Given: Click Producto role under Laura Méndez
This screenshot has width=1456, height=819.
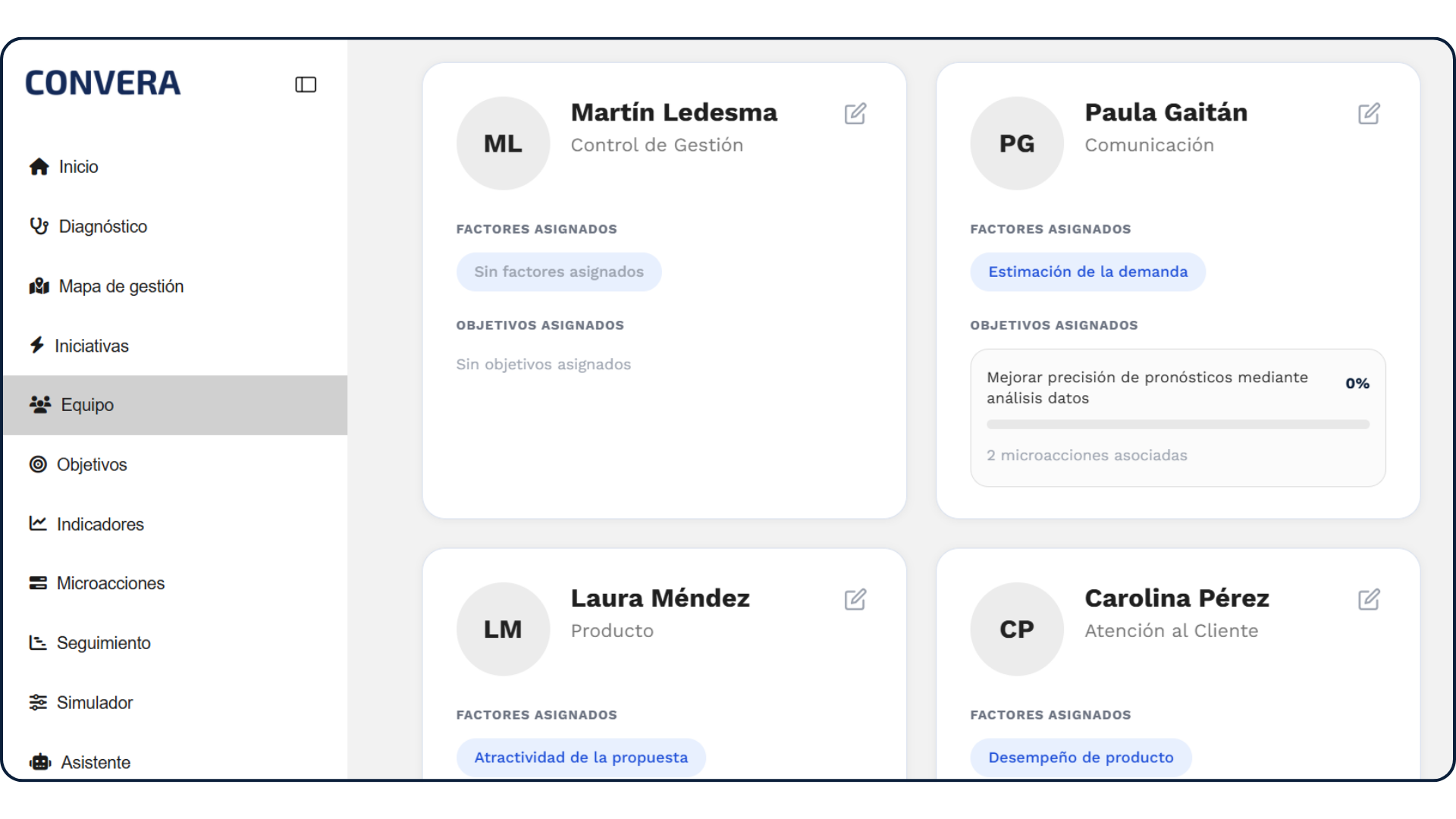Looking at the screenshot, I should [x=612, y=631].
